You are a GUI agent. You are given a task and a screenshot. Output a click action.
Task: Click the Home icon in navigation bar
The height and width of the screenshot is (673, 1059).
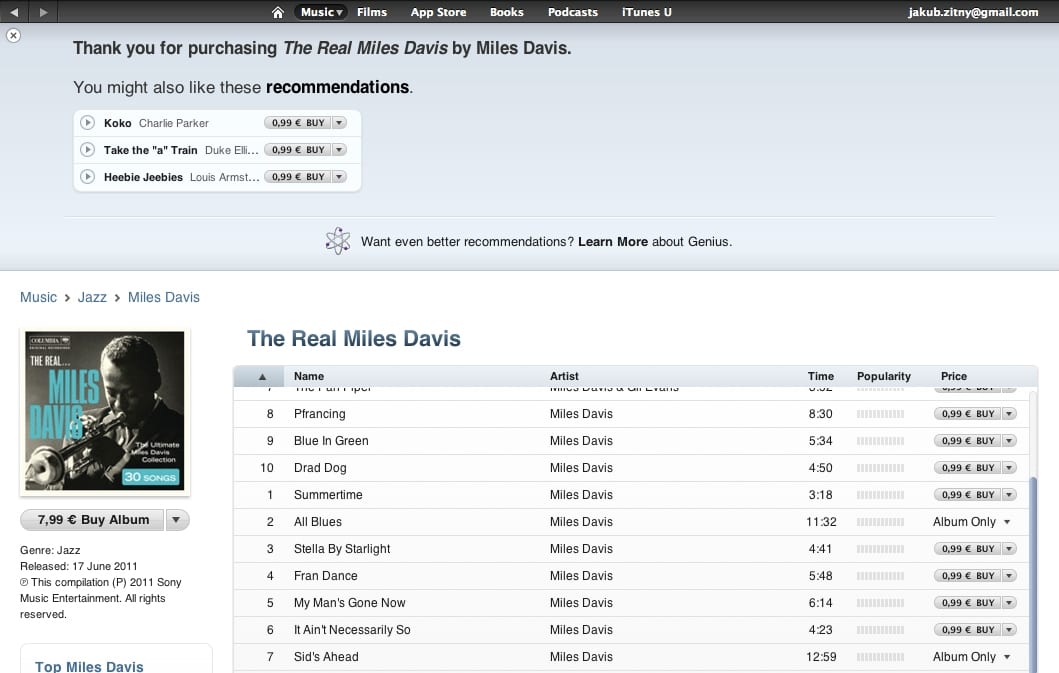(278, 12)
